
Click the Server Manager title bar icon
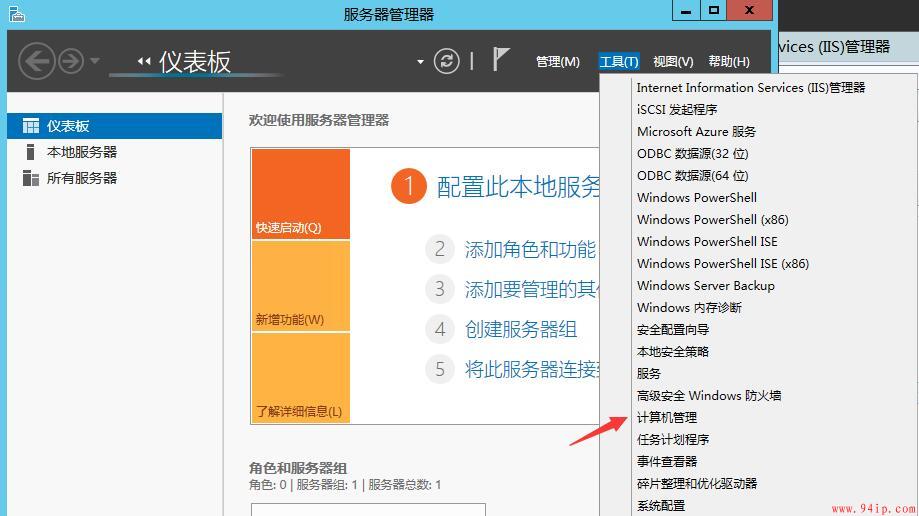pyautogui.click(x=17, y=13)
